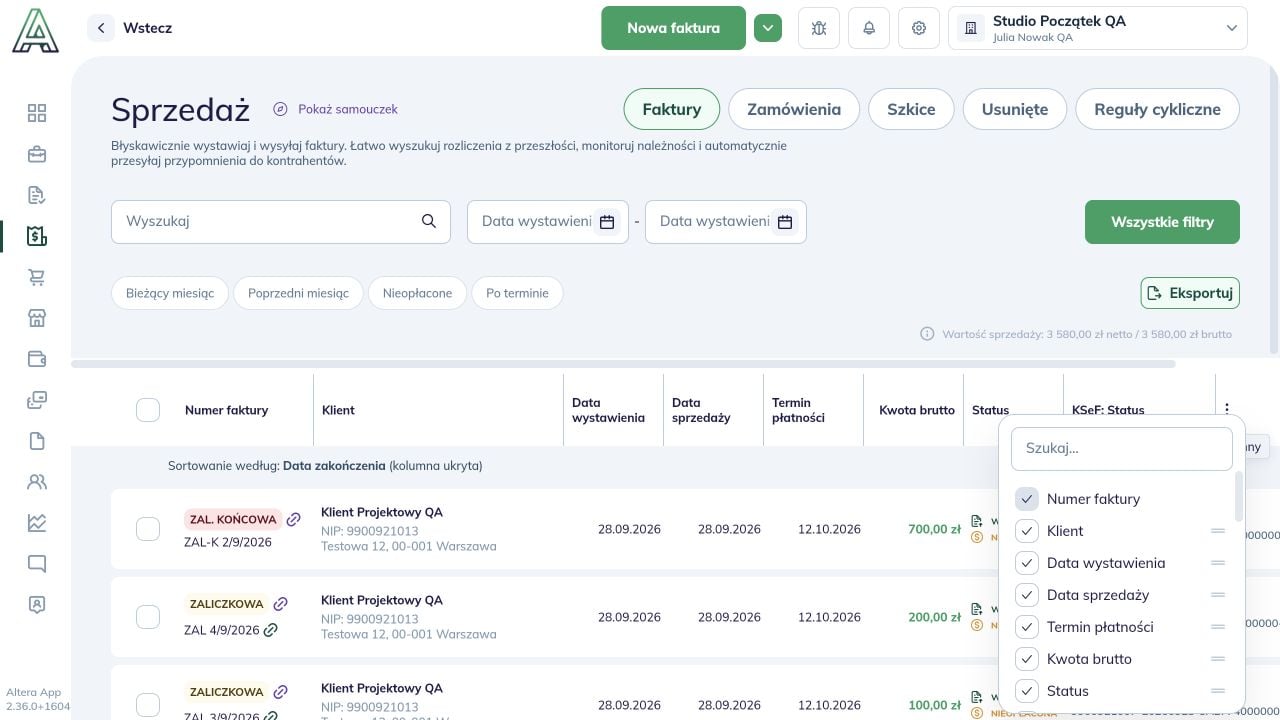The height and width of the screenshot is (720, 1280).
Task: Open the shopping cart icon in sidebar
Action: coord(37,277)
